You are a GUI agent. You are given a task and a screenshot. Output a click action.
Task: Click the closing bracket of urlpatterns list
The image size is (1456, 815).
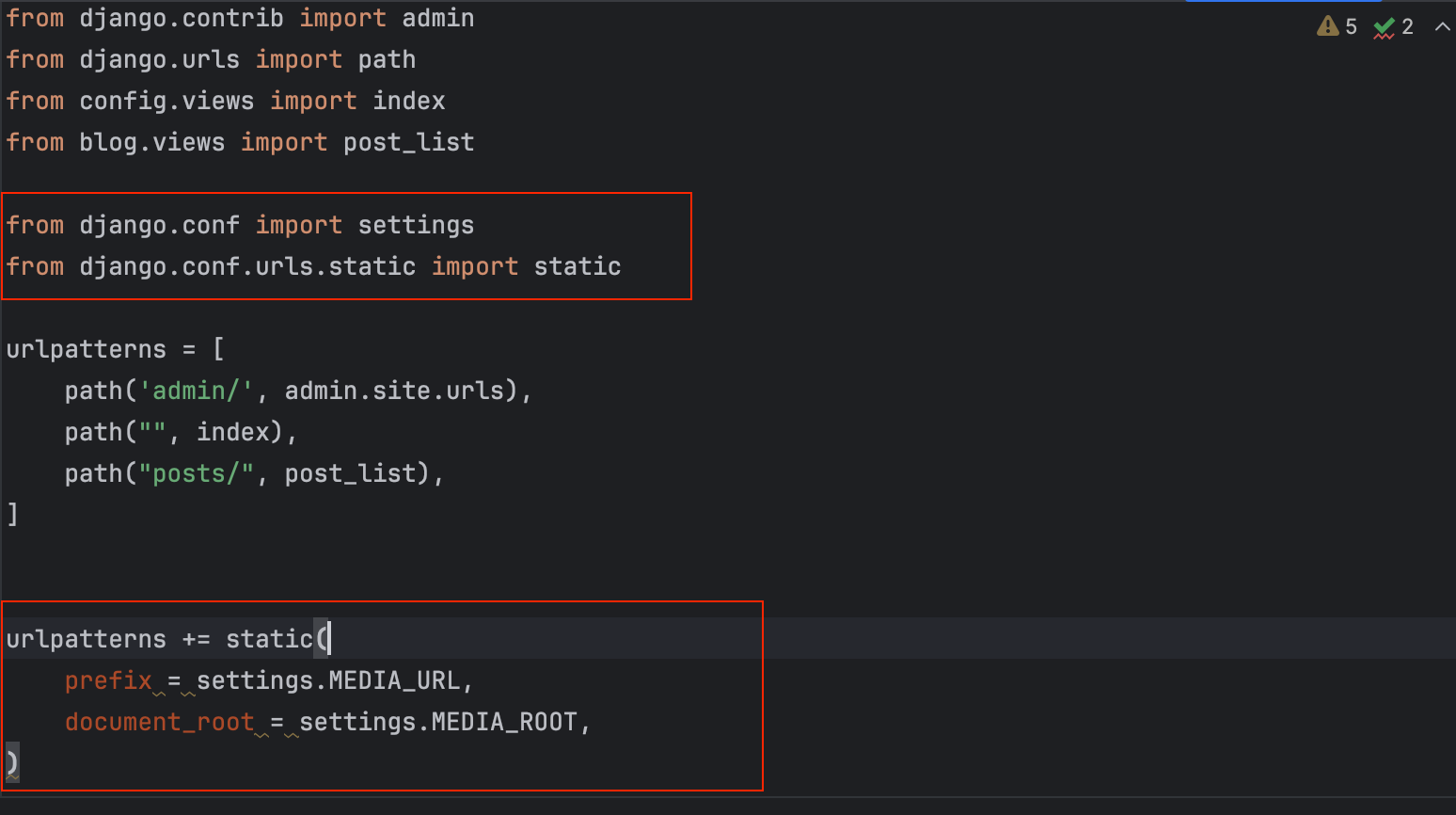[x=12, y=514]
